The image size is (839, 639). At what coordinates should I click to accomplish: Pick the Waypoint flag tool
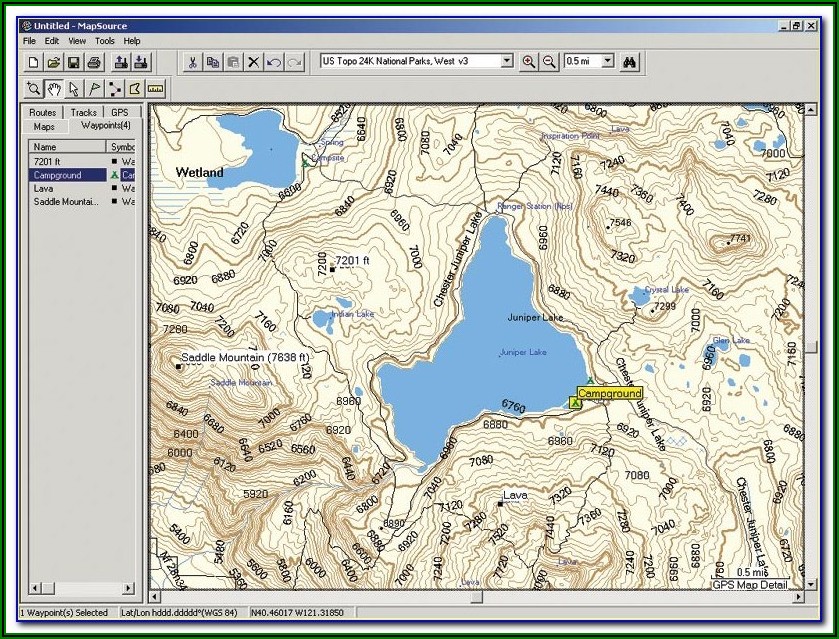[x=95, y=89]
